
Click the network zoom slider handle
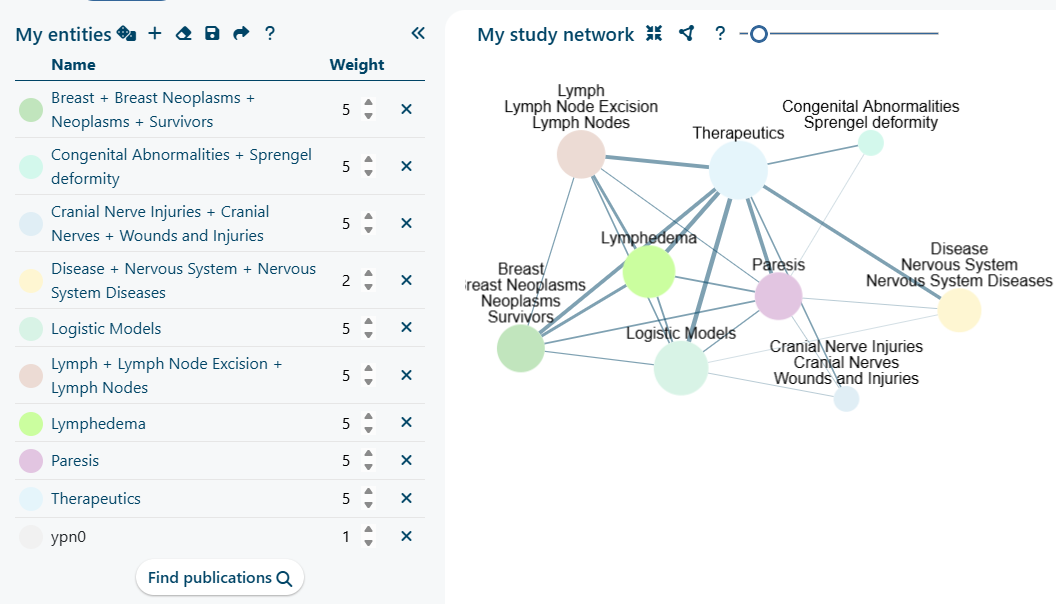click(759, 34)
